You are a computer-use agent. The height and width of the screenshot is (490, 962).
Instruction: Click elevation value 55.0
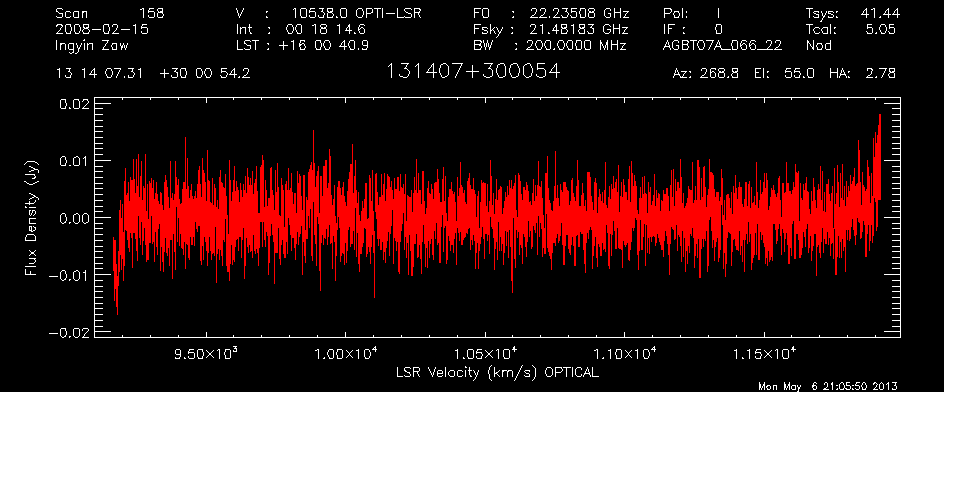[799, 74]
